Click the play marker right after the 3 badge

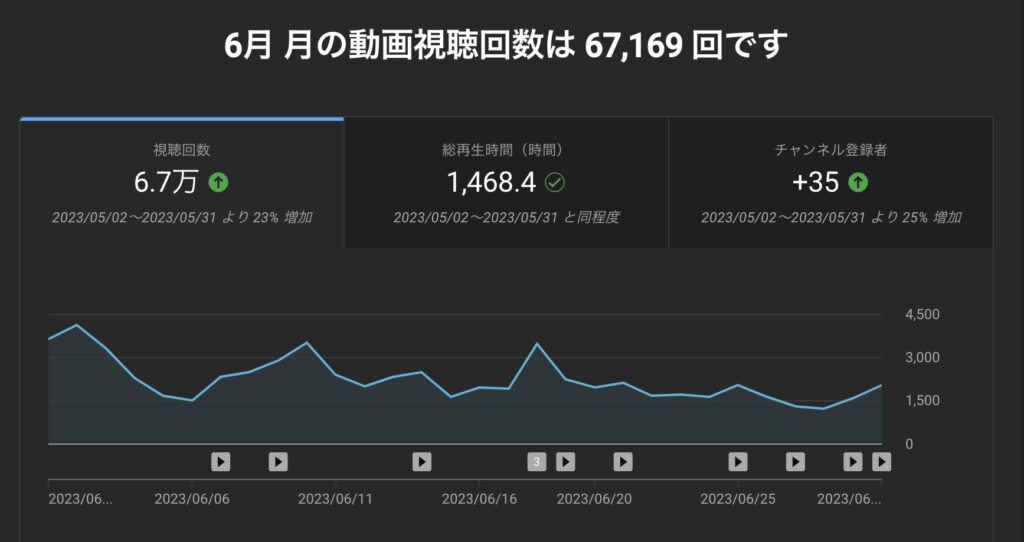[x=565, y=461]
